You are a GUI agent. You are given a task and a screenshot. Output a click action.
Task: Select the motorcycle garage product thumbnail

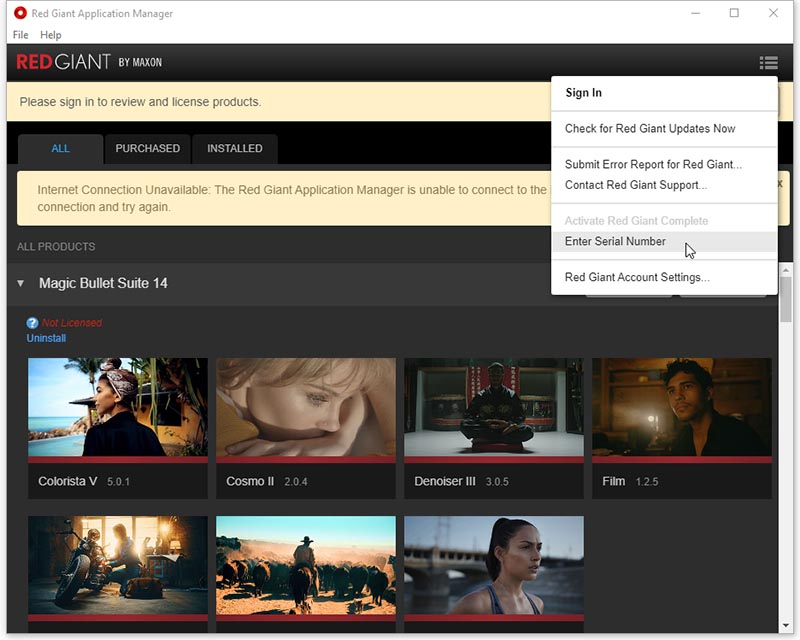pos(118,565)
